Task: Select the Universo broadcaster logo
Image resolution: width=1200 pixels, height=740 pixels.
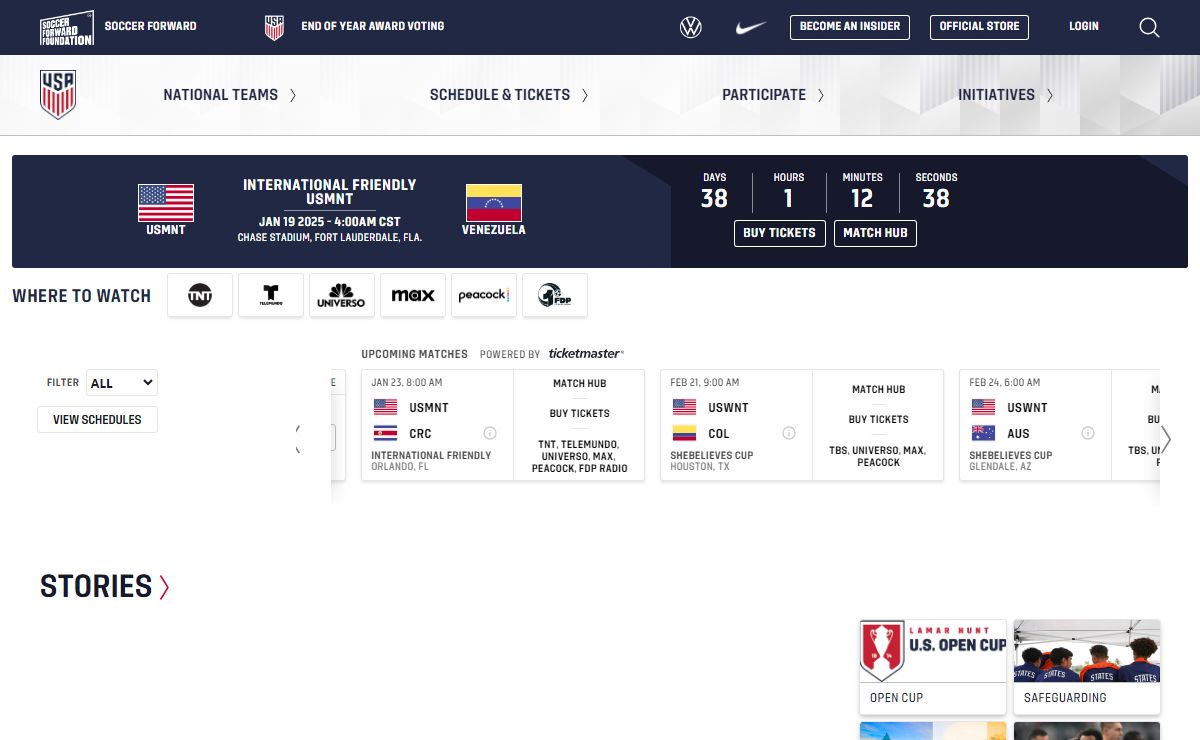Action: click(342, 295)
